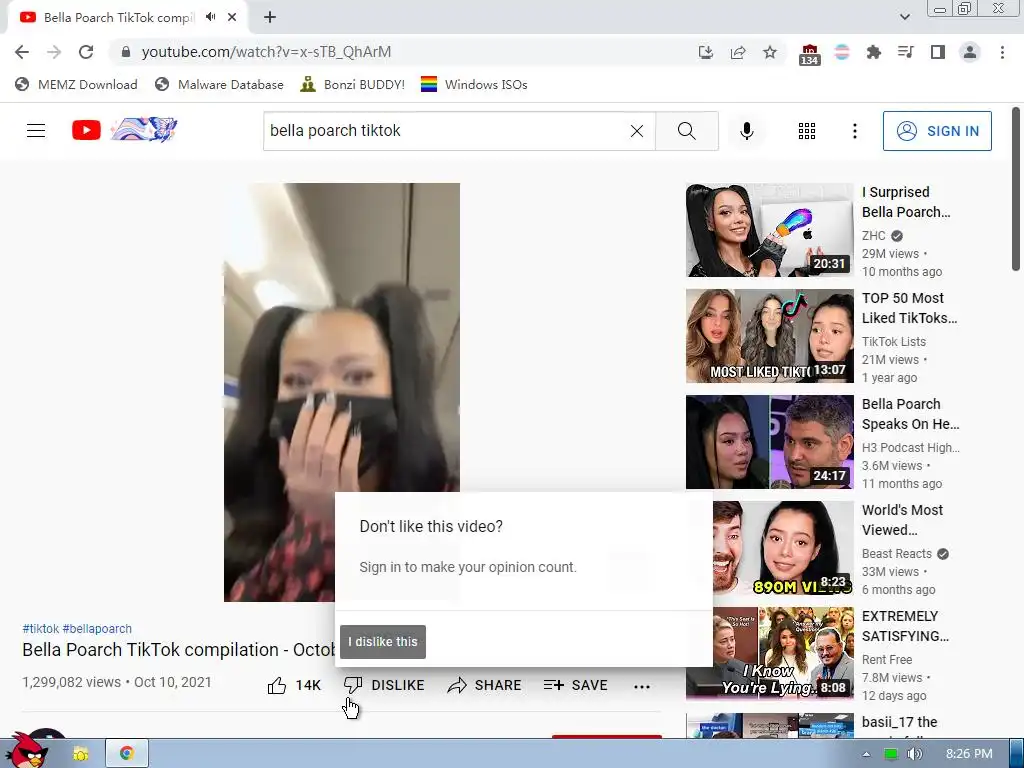This screenshot has height=768, width=1024.
Task: Click the green network tray icon
Action: (x=890, y=754)
